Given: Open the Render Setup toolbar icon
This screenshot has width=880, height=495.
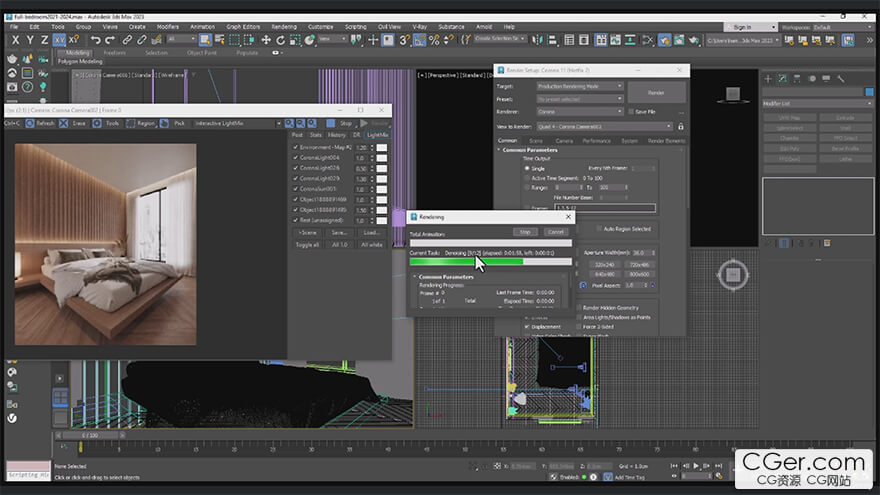Looking at the screenshot, I should 664,40.
